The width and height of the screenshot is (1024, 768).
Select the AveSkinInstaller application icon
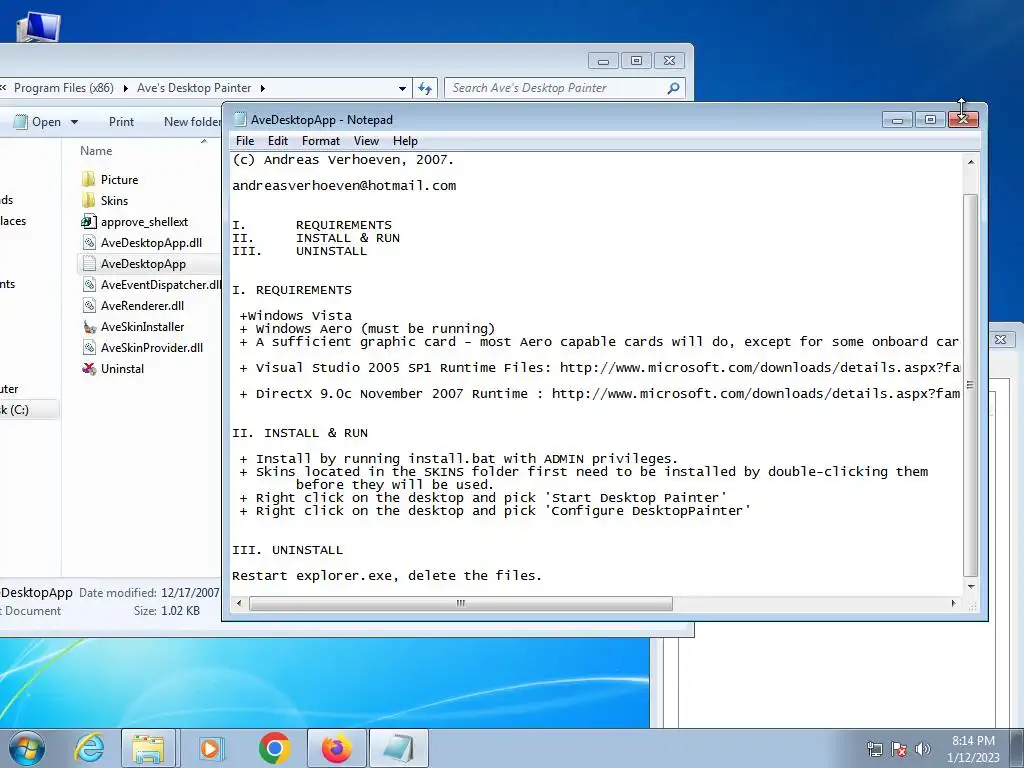pyautogui.click(x=89, y=327)
